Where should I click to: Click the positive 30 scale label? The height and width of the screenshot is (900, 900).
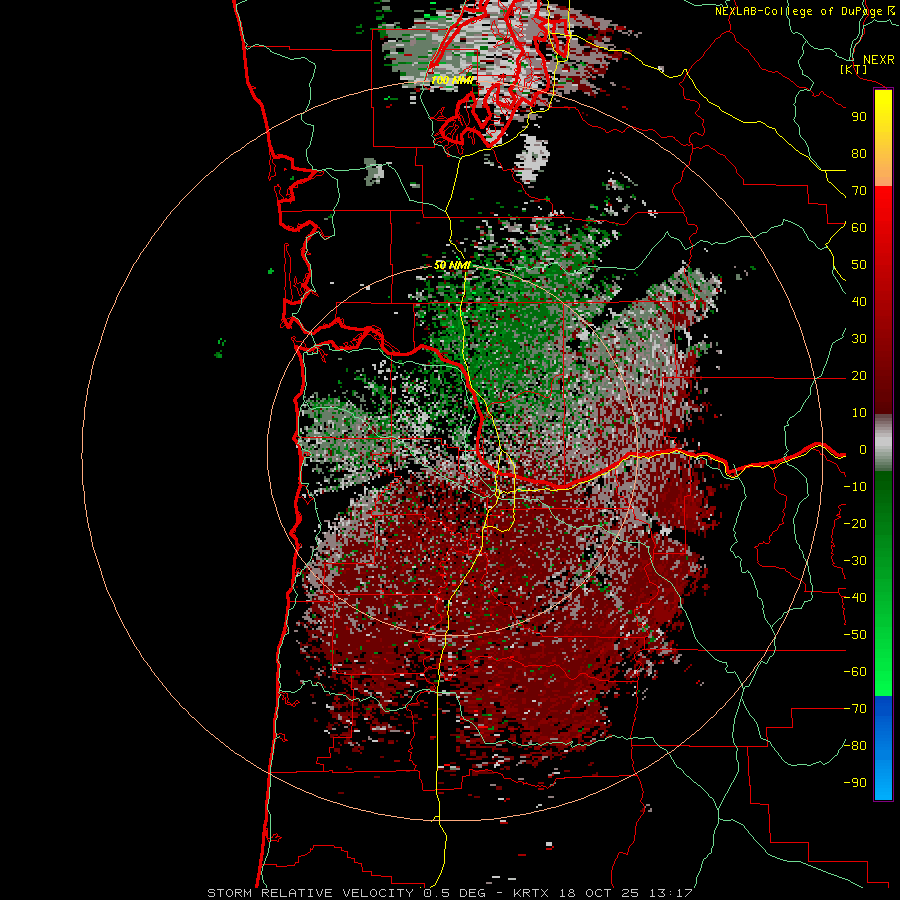pyautogui.click(x=859, y=339)
